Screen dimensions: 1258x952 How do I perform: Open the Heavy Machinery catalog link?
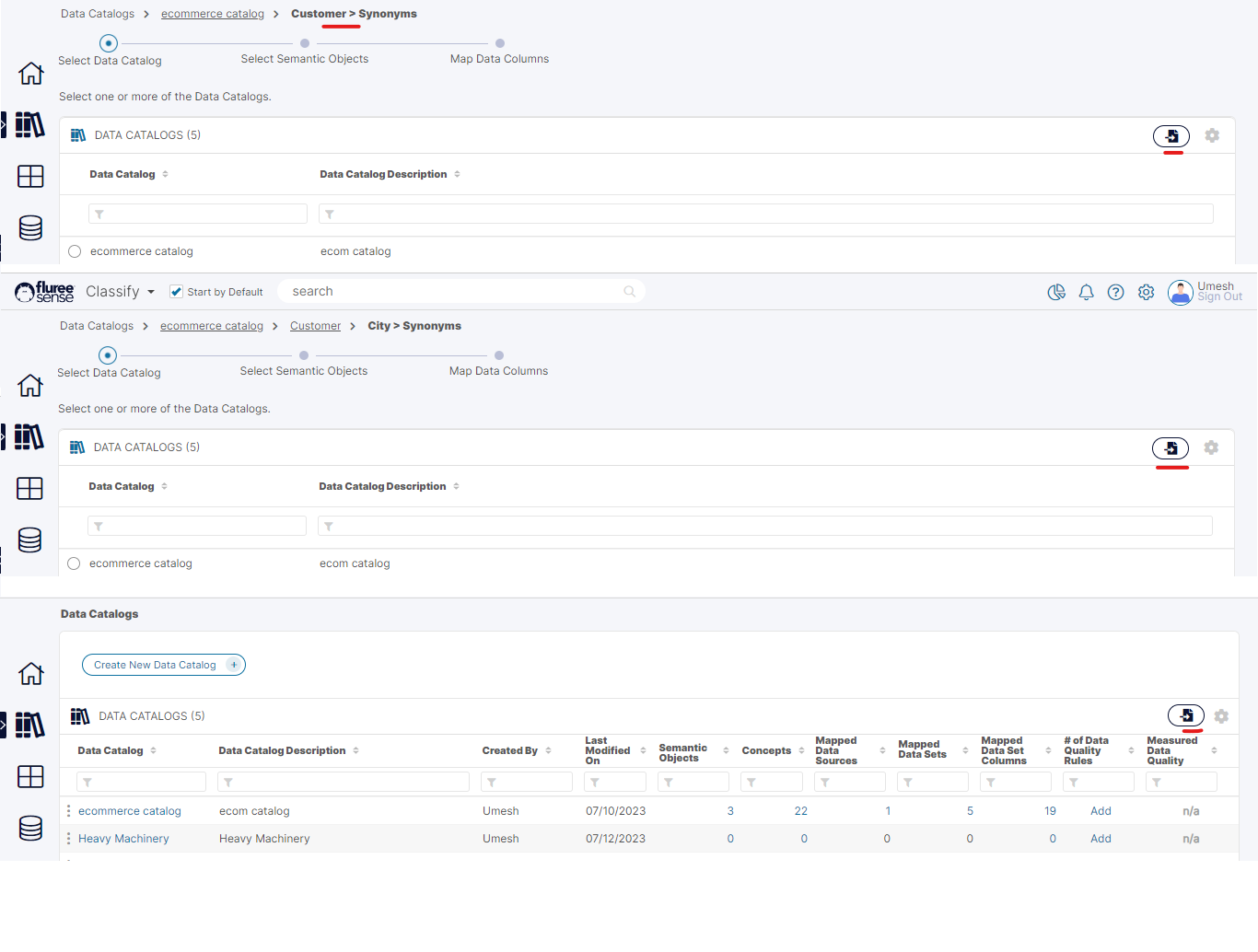click(x=123, y=839)
